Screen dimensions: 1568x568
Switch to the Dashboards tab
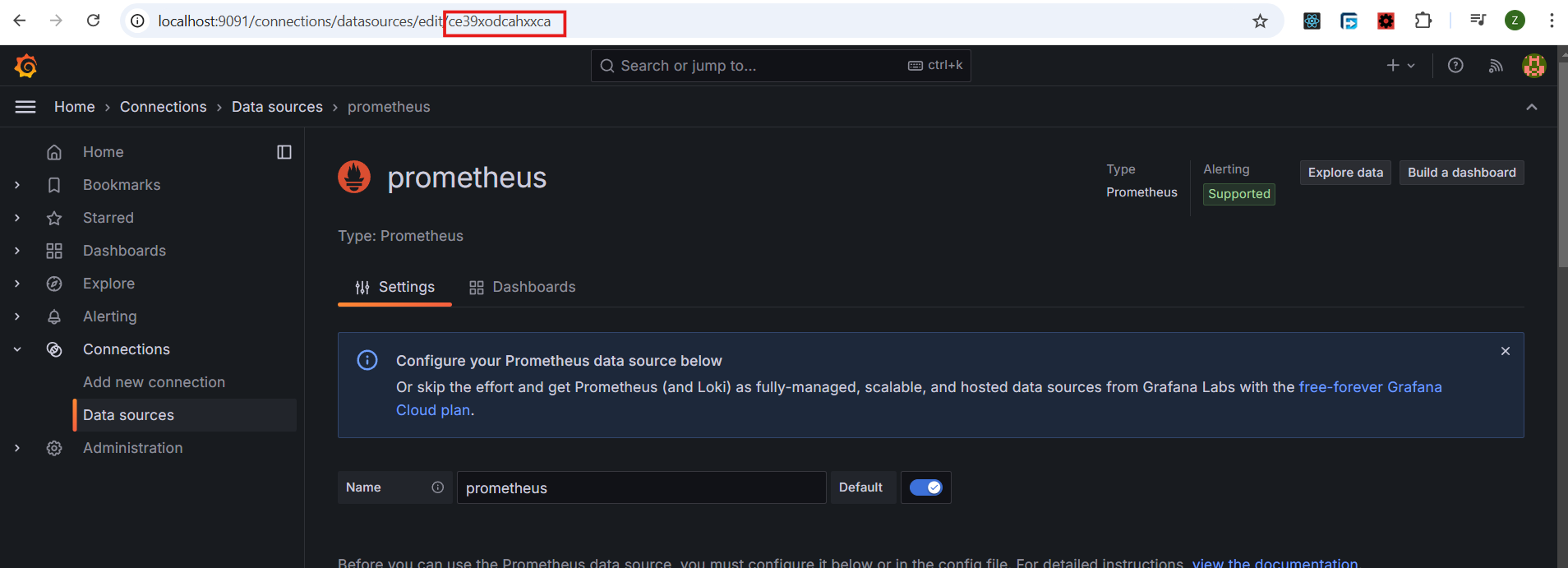(x=523, y=287)
